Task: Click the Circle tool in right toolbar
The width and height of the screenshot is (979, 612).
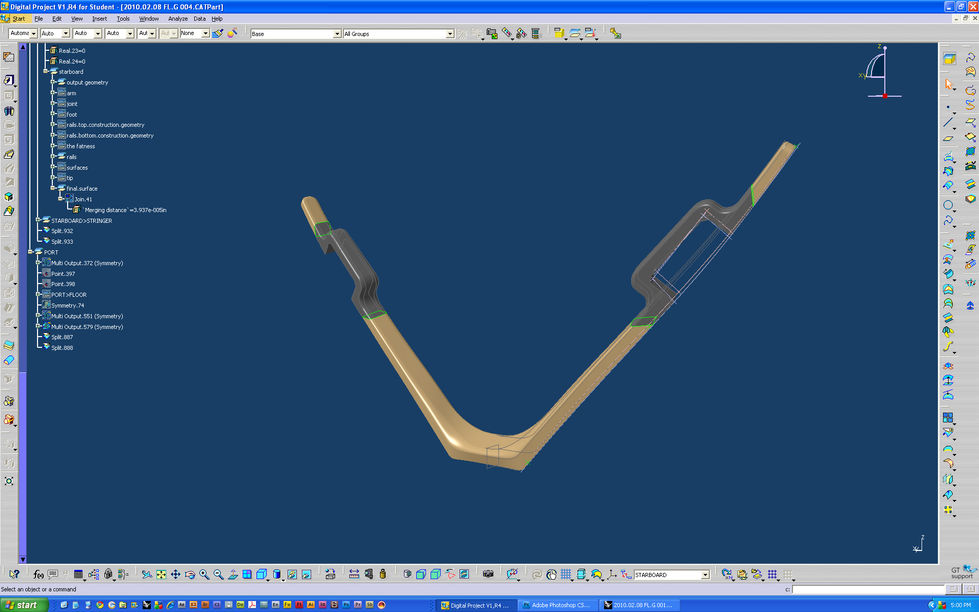Action: [x=948, y=204]
